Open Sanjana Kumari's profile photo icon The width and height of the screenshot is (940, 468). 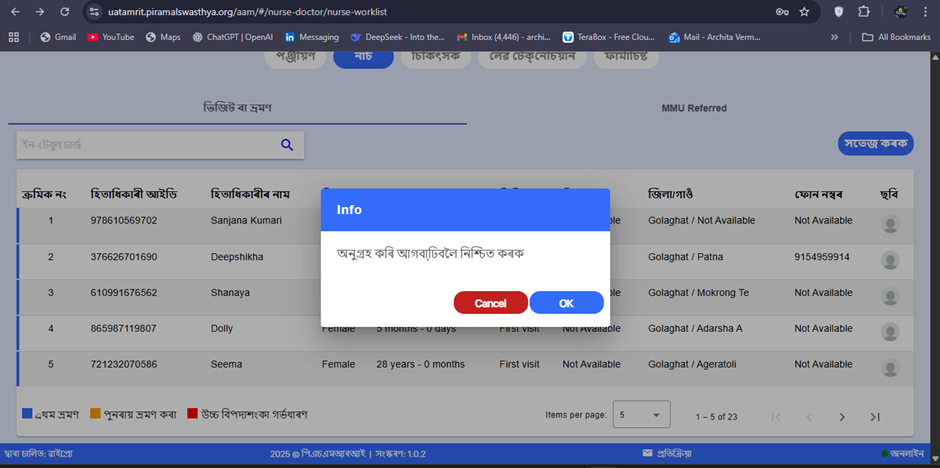pyautogui.click(x=889, y=225)
